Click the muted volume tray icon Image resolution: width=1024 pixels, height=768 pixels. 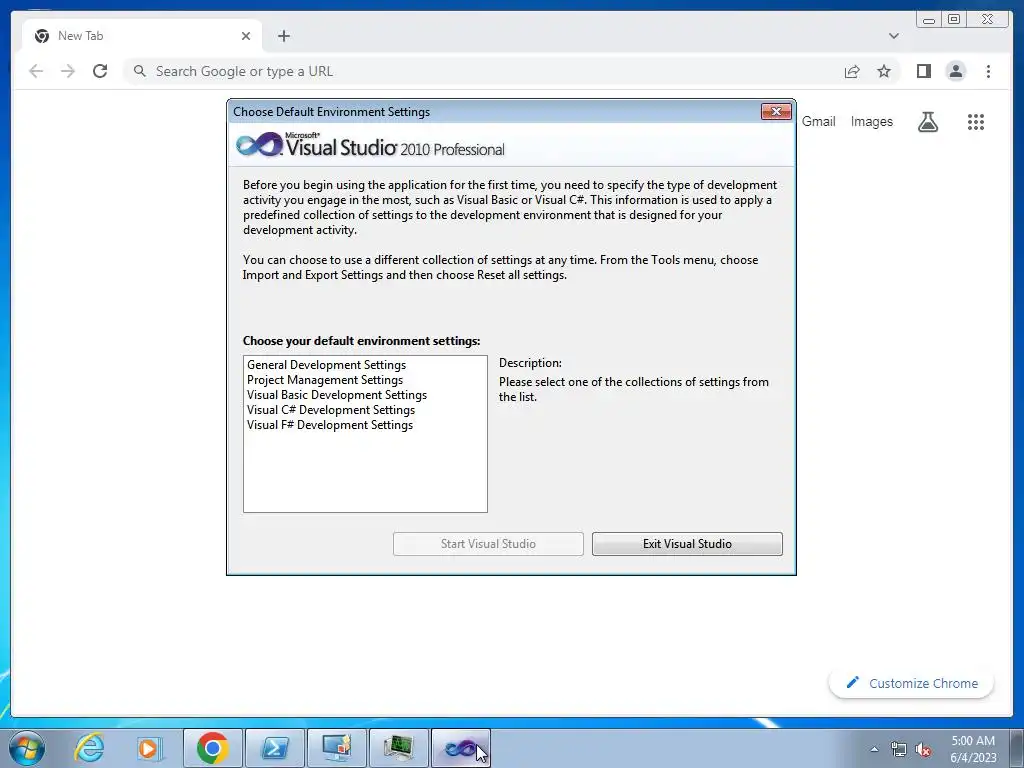click(x=923, y=749)
